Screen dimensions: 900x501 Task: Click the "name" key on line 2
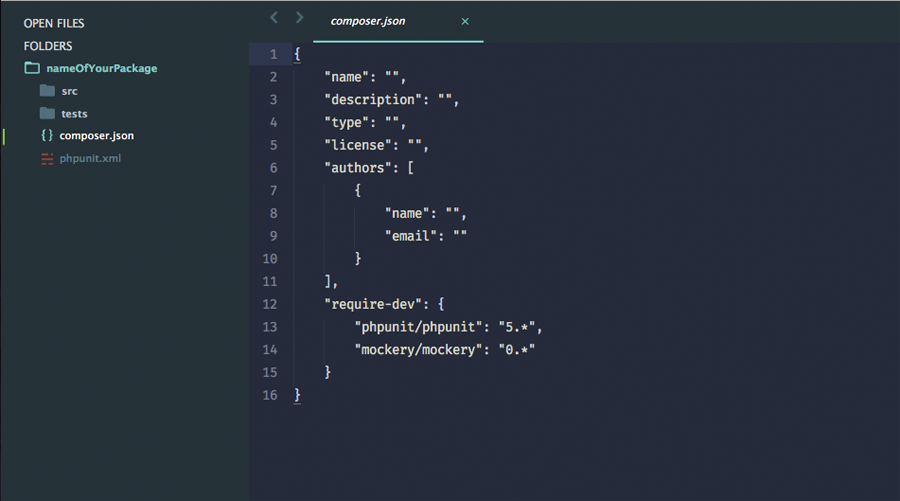tap(347, 77)
